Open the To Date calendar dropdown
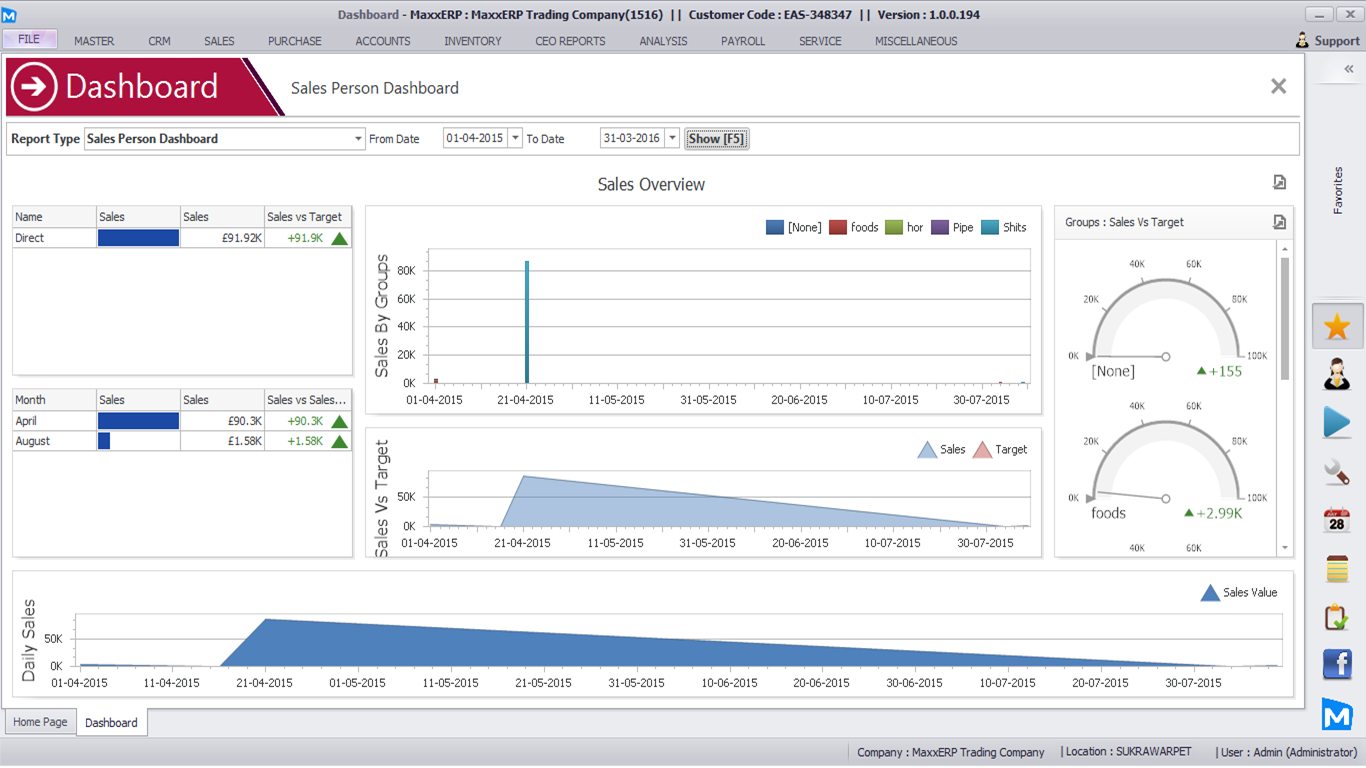The height and width of the screenshot is (768, 1366). tap(672, 139)
